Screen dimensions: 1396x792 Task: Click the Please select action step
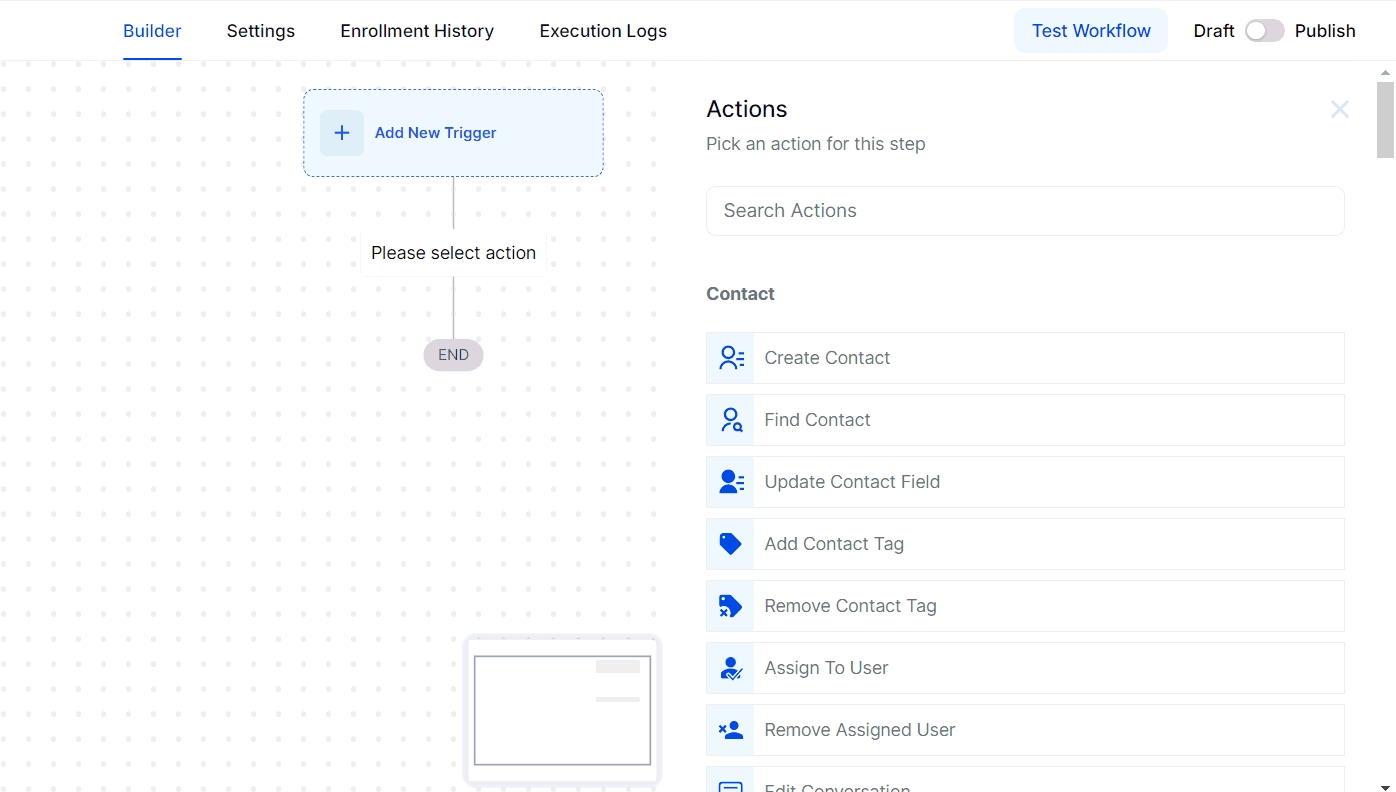pos(453,253)
